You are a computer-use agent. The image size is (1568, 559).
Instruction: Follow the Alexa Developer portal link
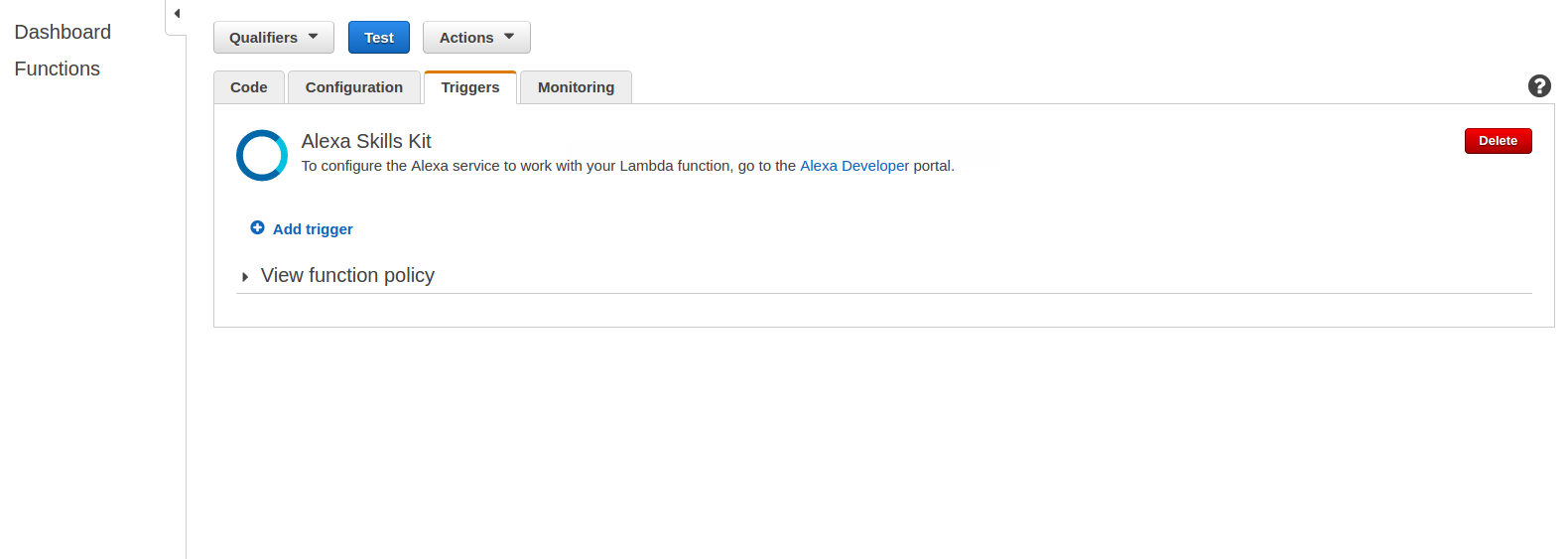coord(853,166)
